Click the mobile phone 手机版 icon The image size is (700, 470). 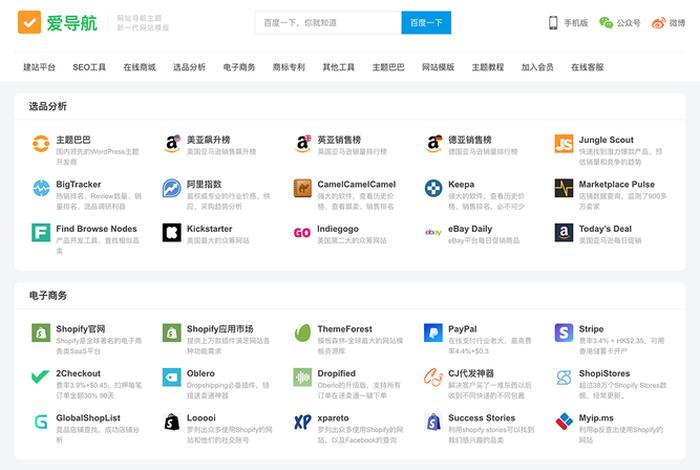coord(553,23)
